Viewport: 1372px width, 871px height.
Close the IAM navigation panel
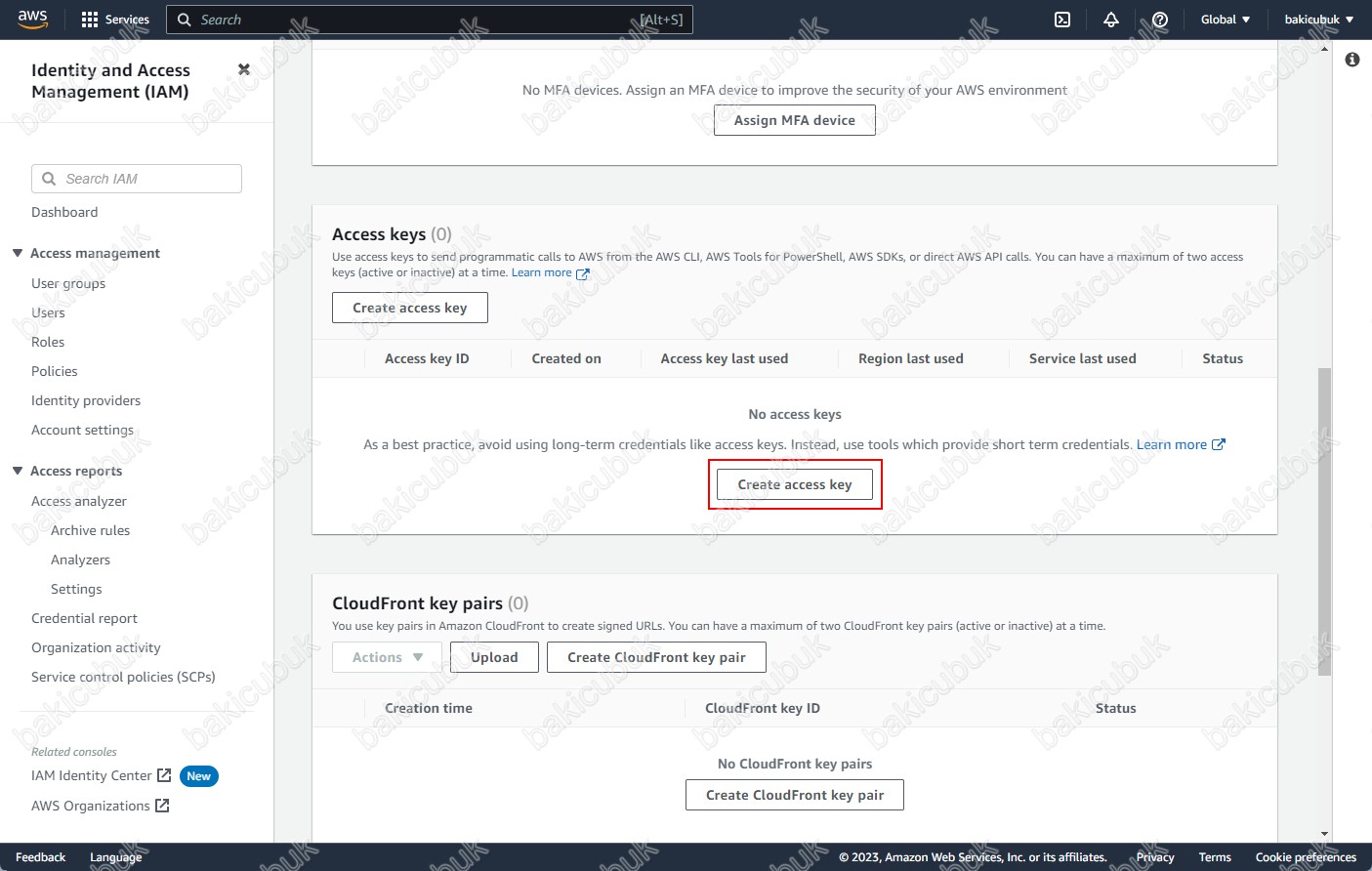point(244,69)
